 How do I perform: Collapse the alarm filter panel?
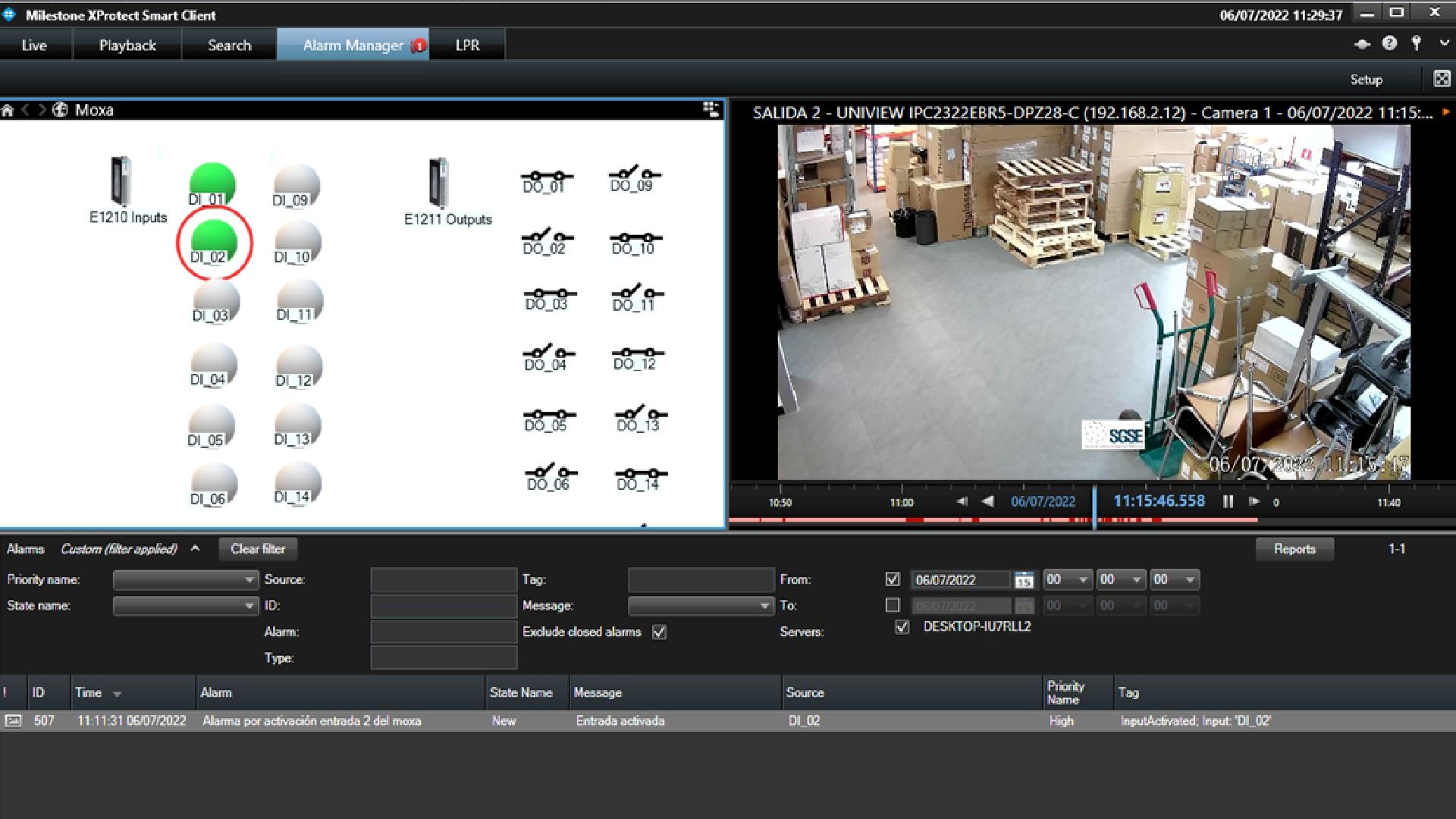point(195,548)
